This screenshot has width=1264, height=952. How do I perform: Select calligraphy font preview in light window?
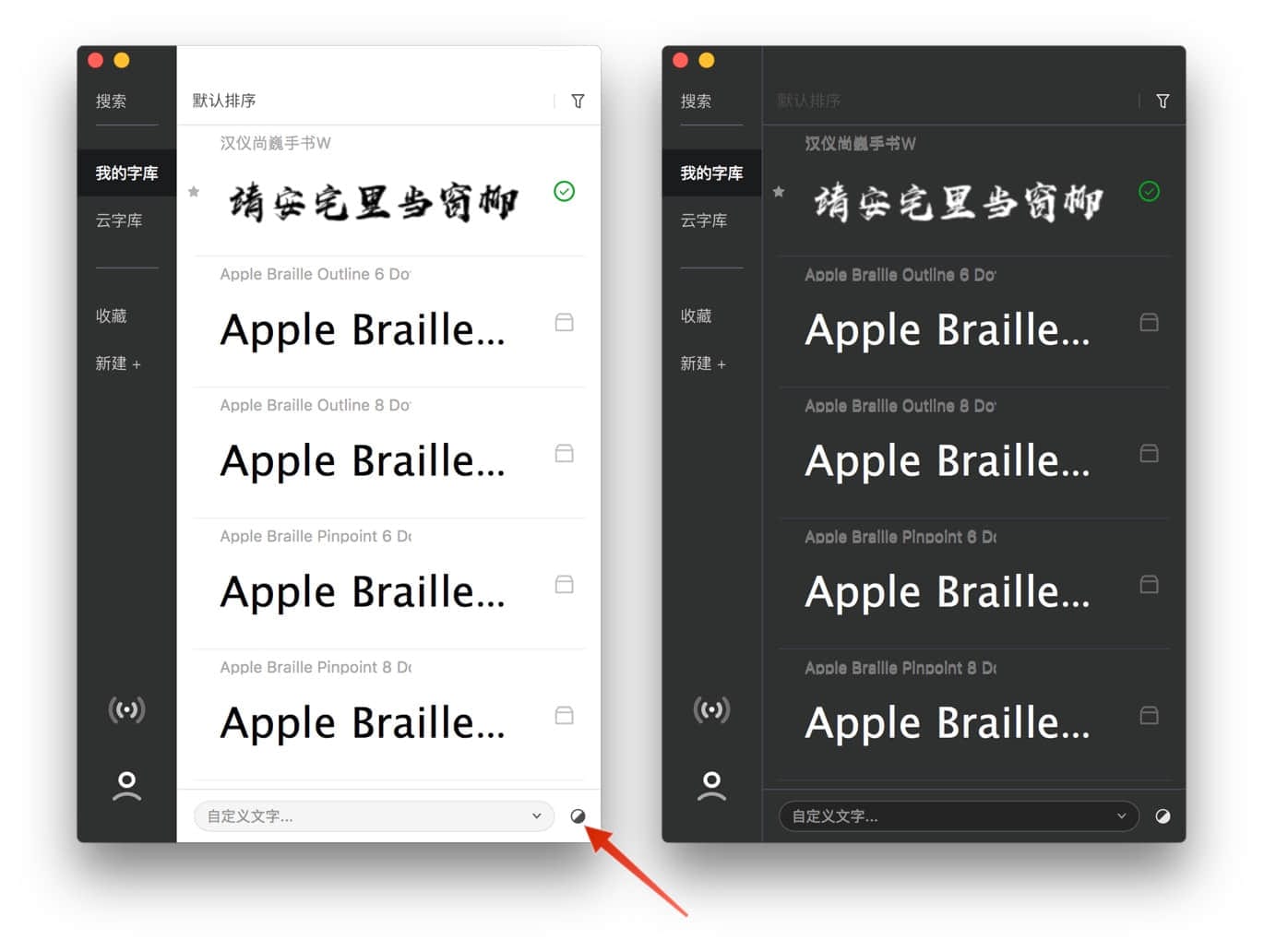(x=373, y=202)
